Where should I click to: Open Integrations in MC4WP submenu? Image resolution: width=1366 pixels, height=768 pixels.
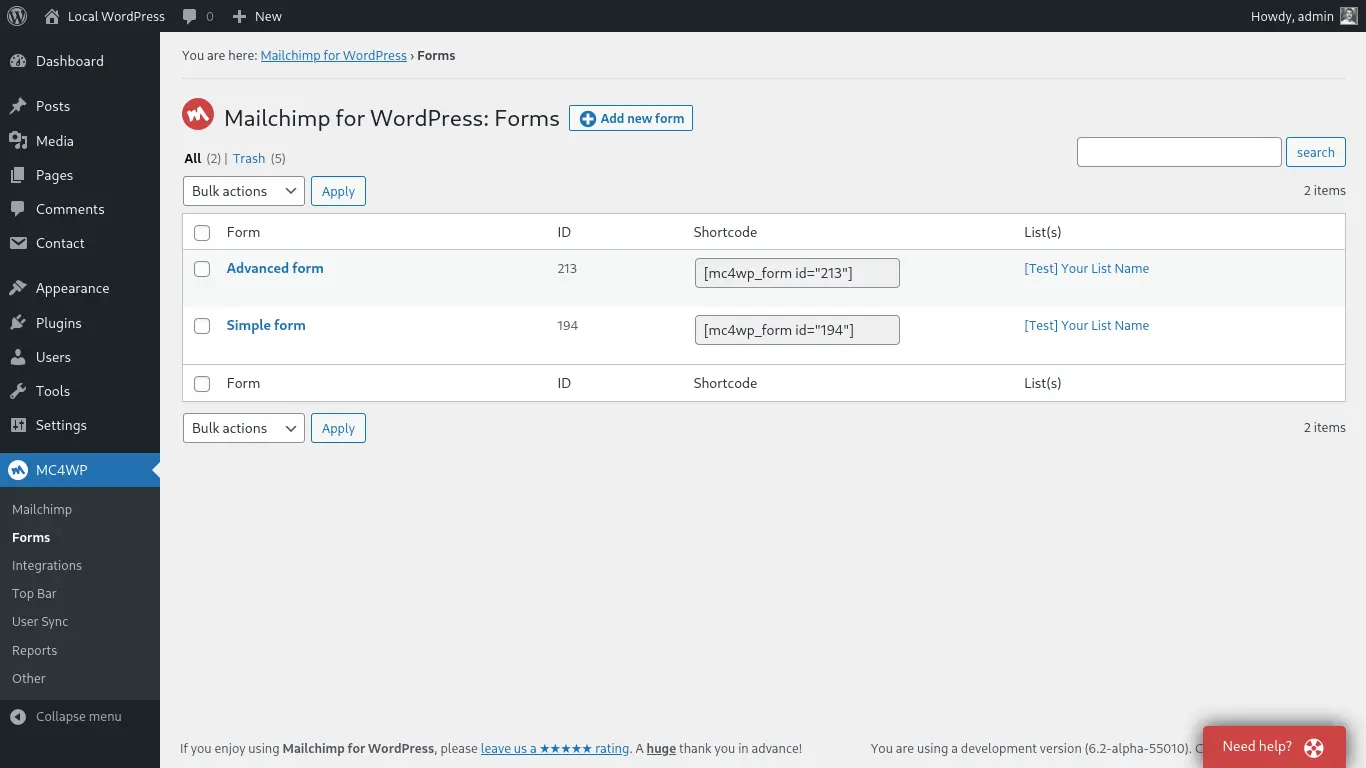pyautogui.click(x=47, y=565)
